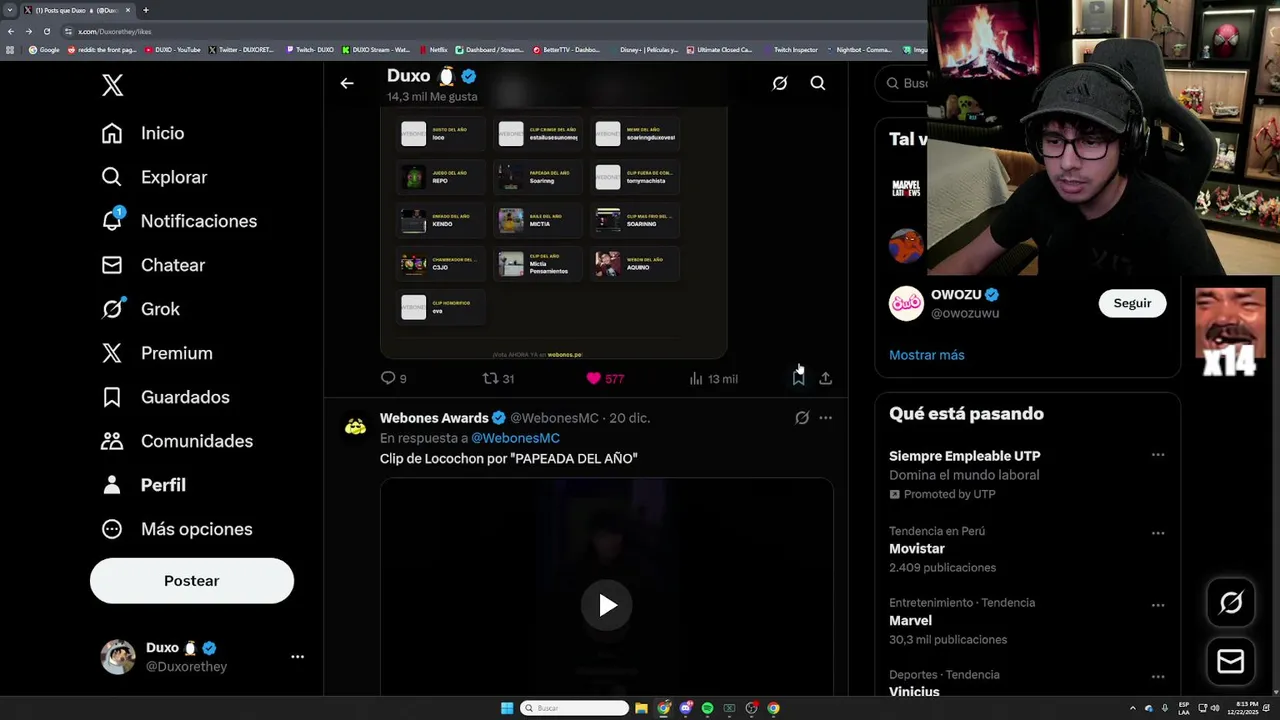Open the awards results image
1280x720 pixels.
pos(553,232)
